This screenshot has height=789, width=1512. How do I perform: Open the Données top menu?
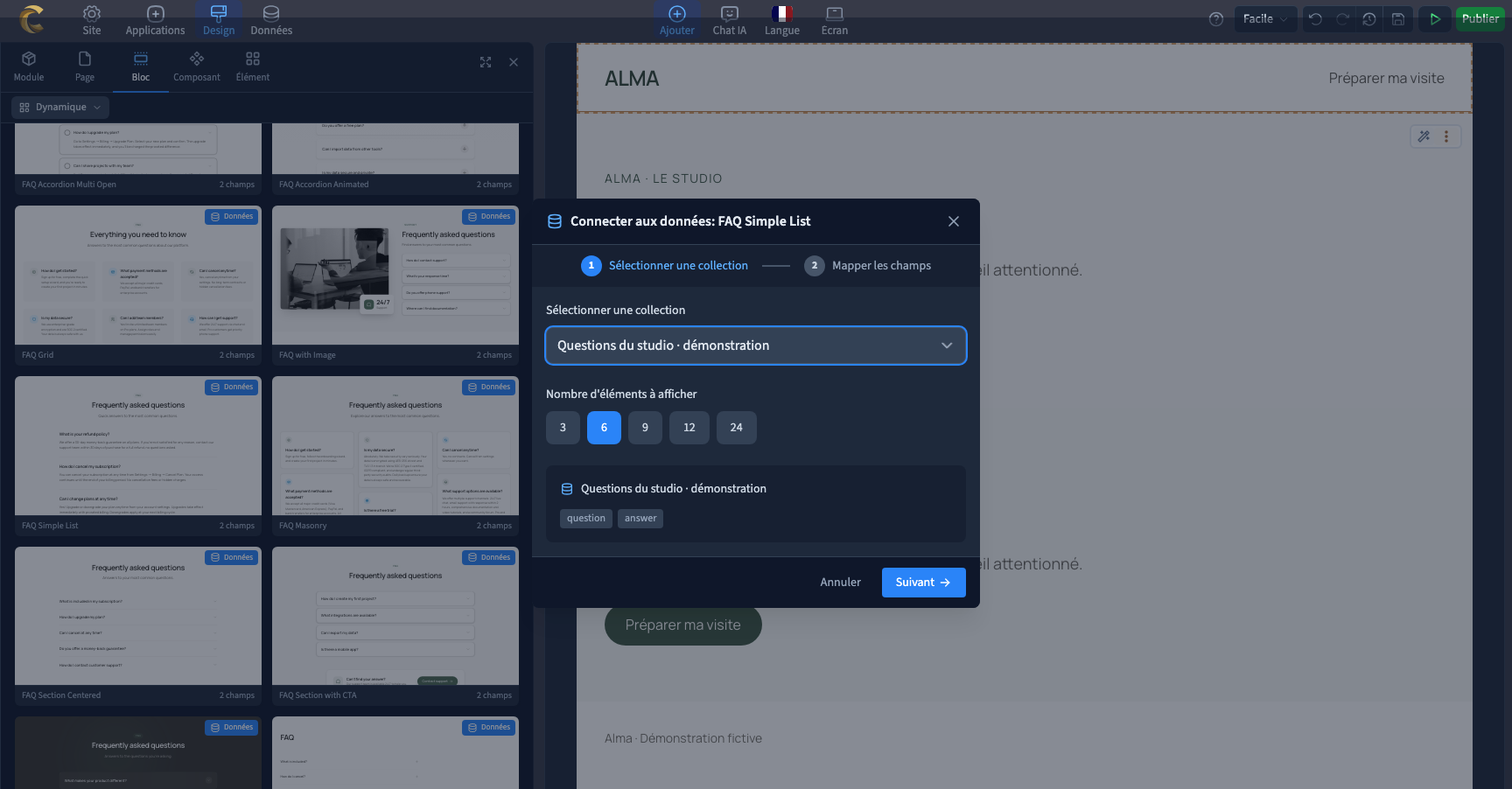(x=271, y=20)
